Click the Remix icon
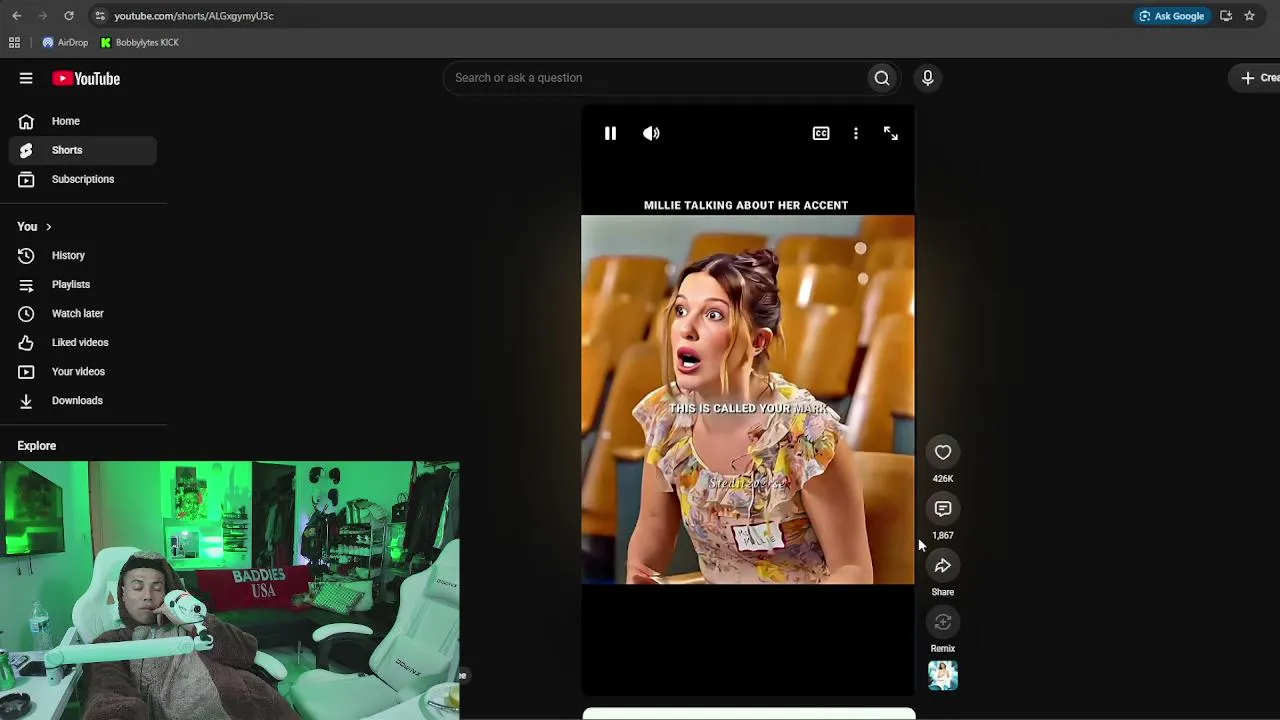This screenshot has width=1280, height=720. pos(943,623)
